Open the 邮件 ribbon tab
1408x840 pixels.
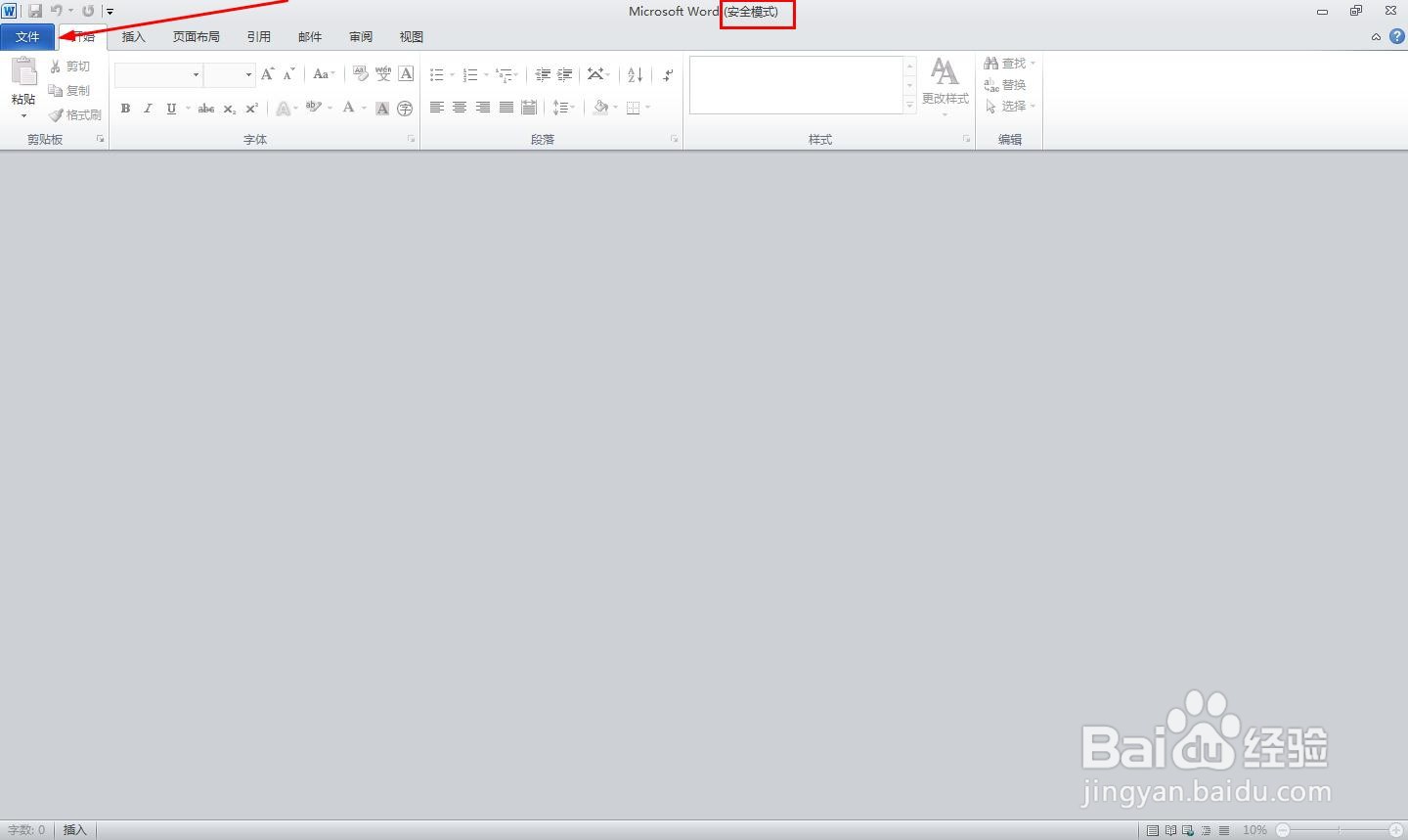310,37
